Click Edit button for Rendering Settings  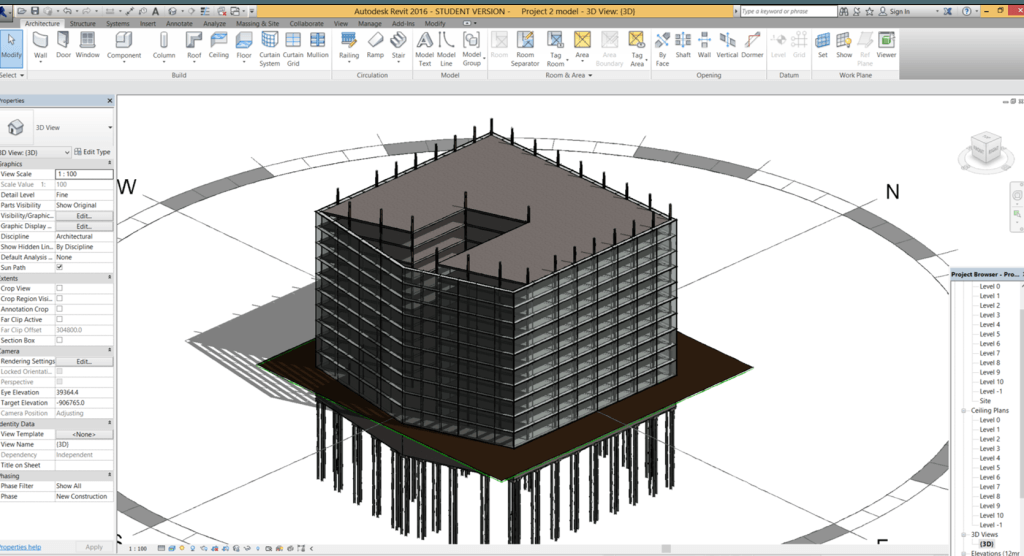[x=84, y=361]
